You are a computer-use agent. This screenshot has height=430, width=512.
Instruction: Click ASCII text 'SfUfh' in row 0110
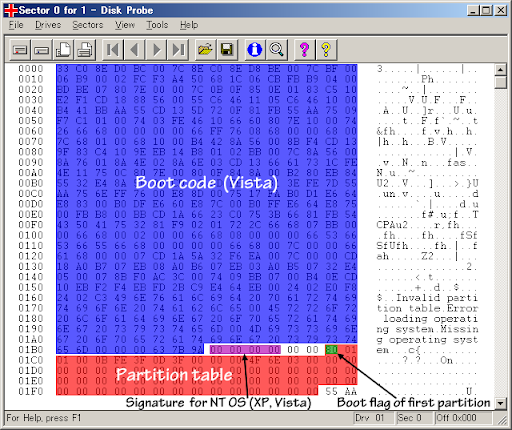click(392, 246)
